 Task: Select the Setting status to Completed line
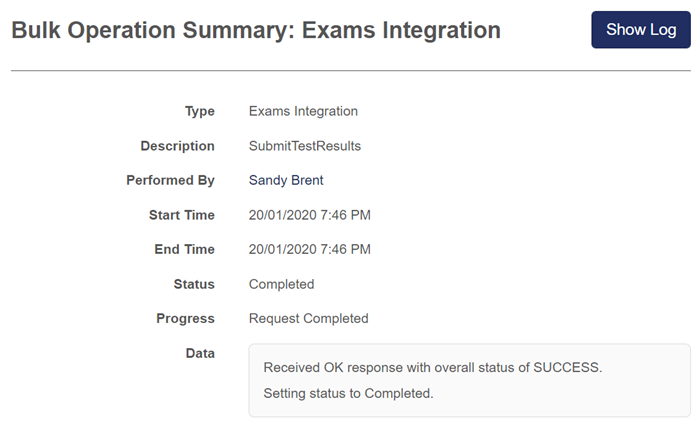coord(348,393)
